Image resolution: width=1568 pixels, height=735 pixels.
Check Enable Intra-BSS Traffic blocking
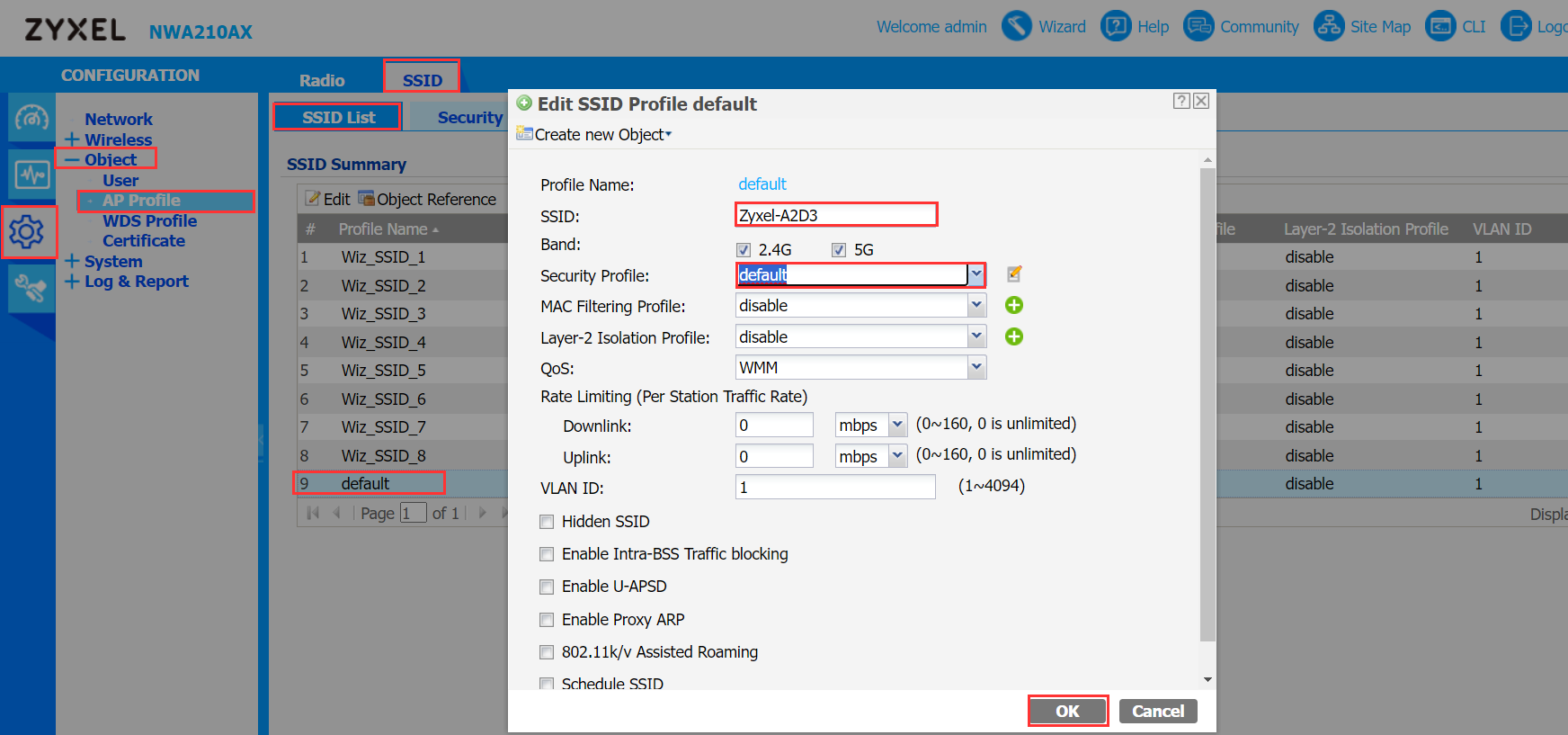pos(547,554)
